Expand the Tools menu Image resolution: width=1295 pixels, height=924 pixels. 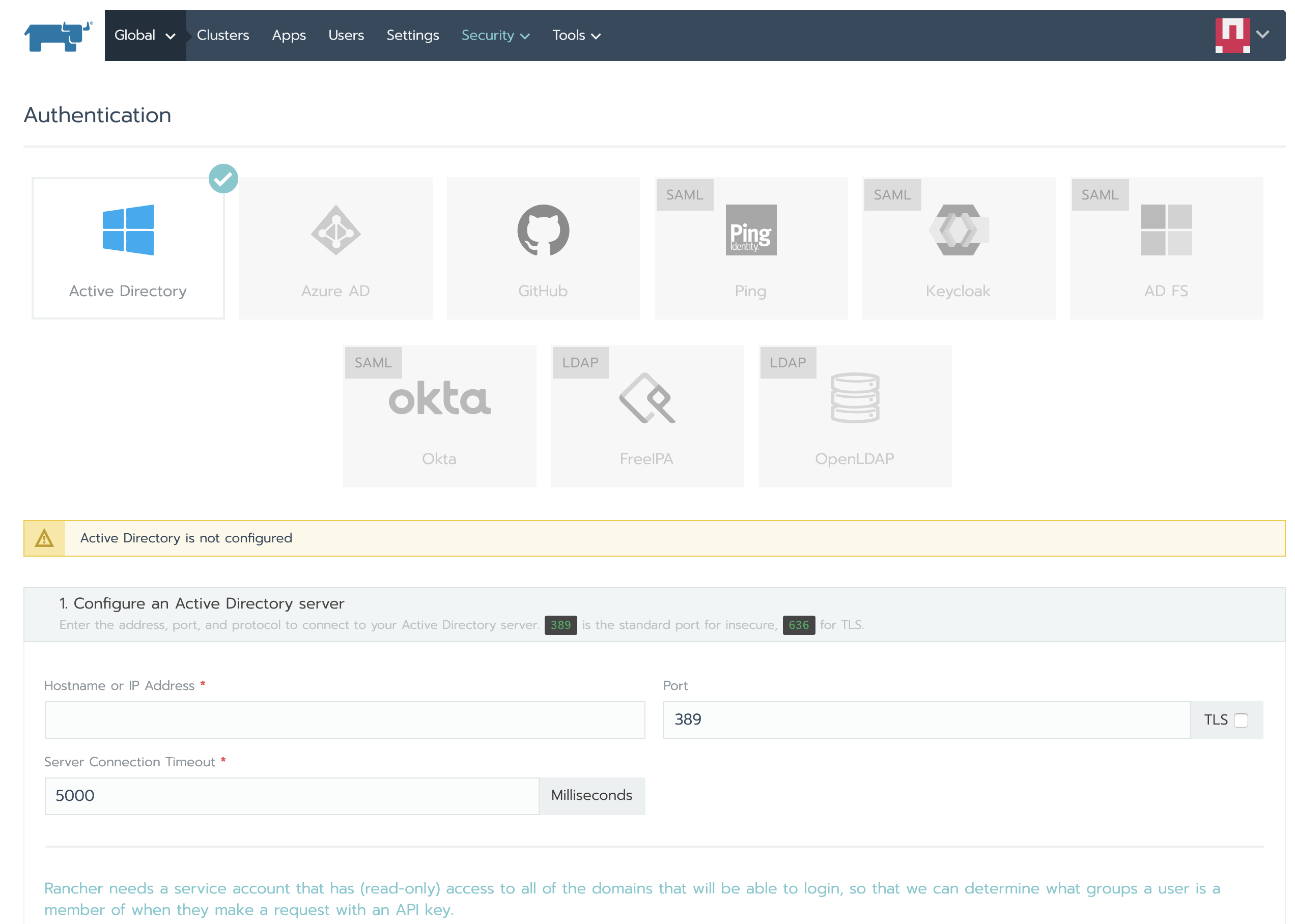coord(576,35)
